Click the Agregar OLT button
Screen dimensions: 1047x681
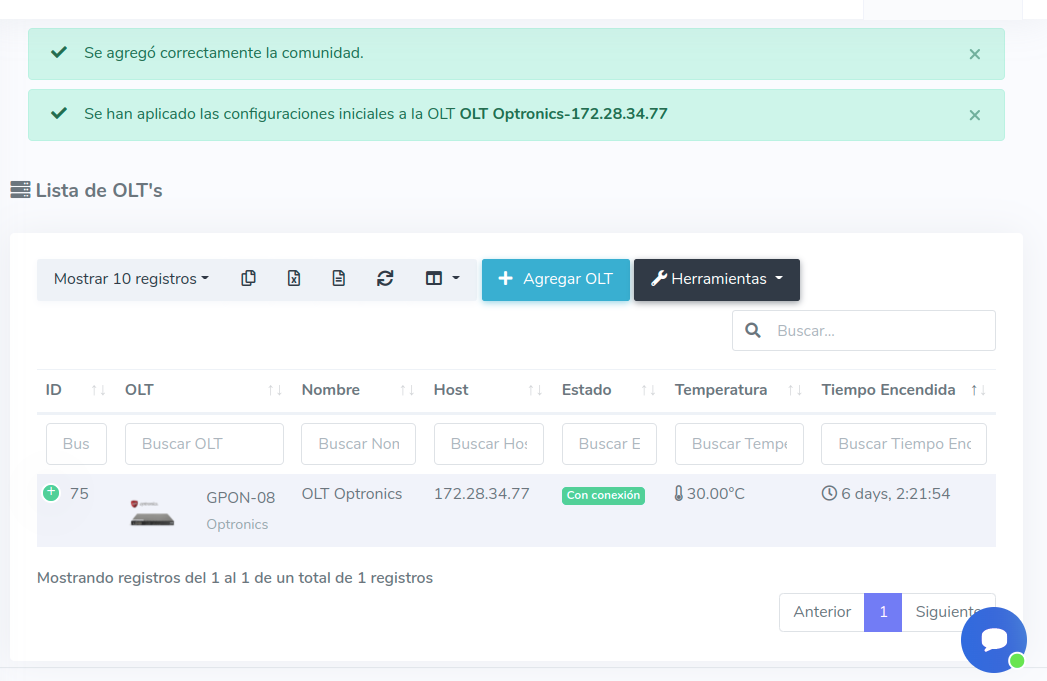555,279
